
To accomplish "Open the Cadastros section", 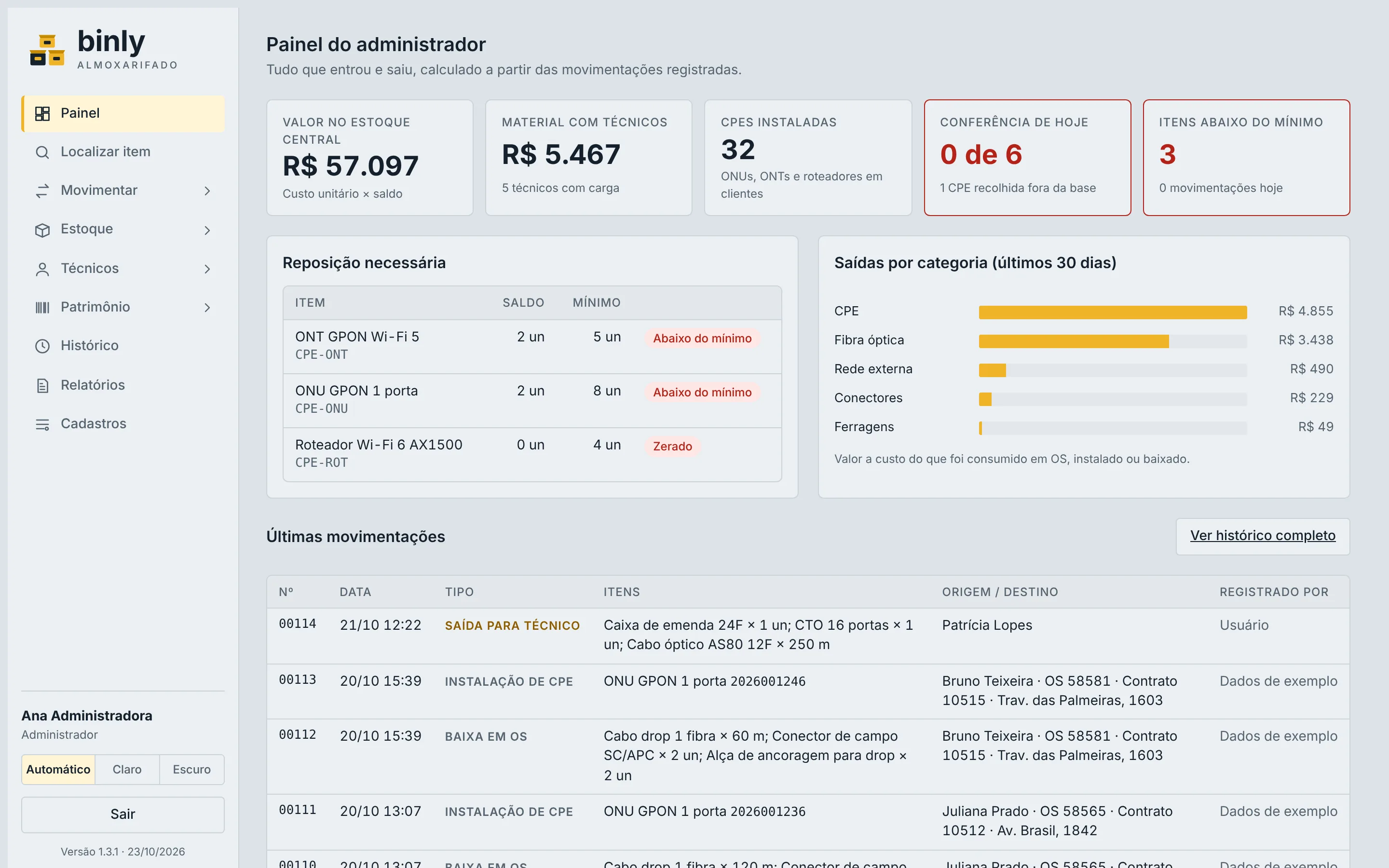I will pos(123,424).
